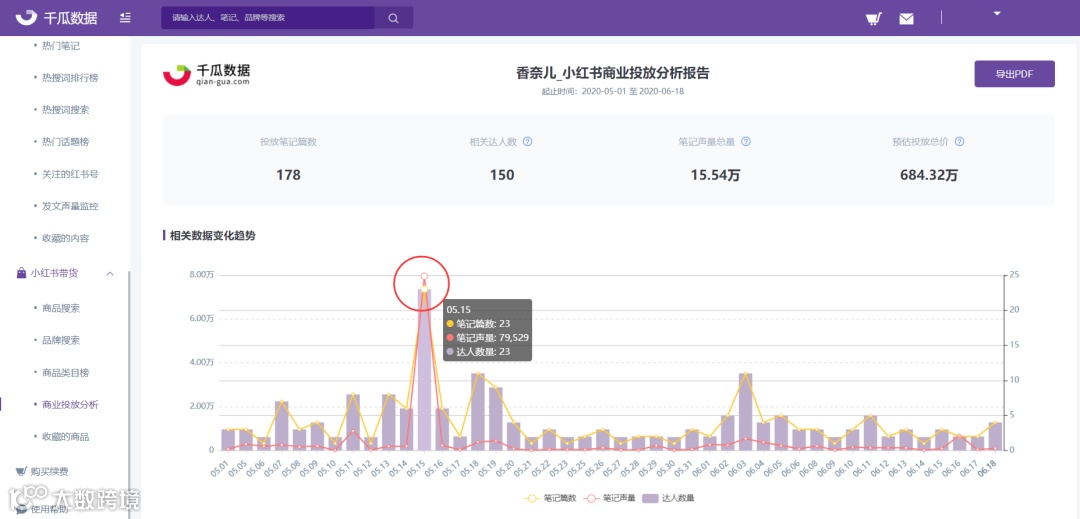Collapse the sidebar with menu toggle icon
1080x519 pixels.
tap(125, 18)
